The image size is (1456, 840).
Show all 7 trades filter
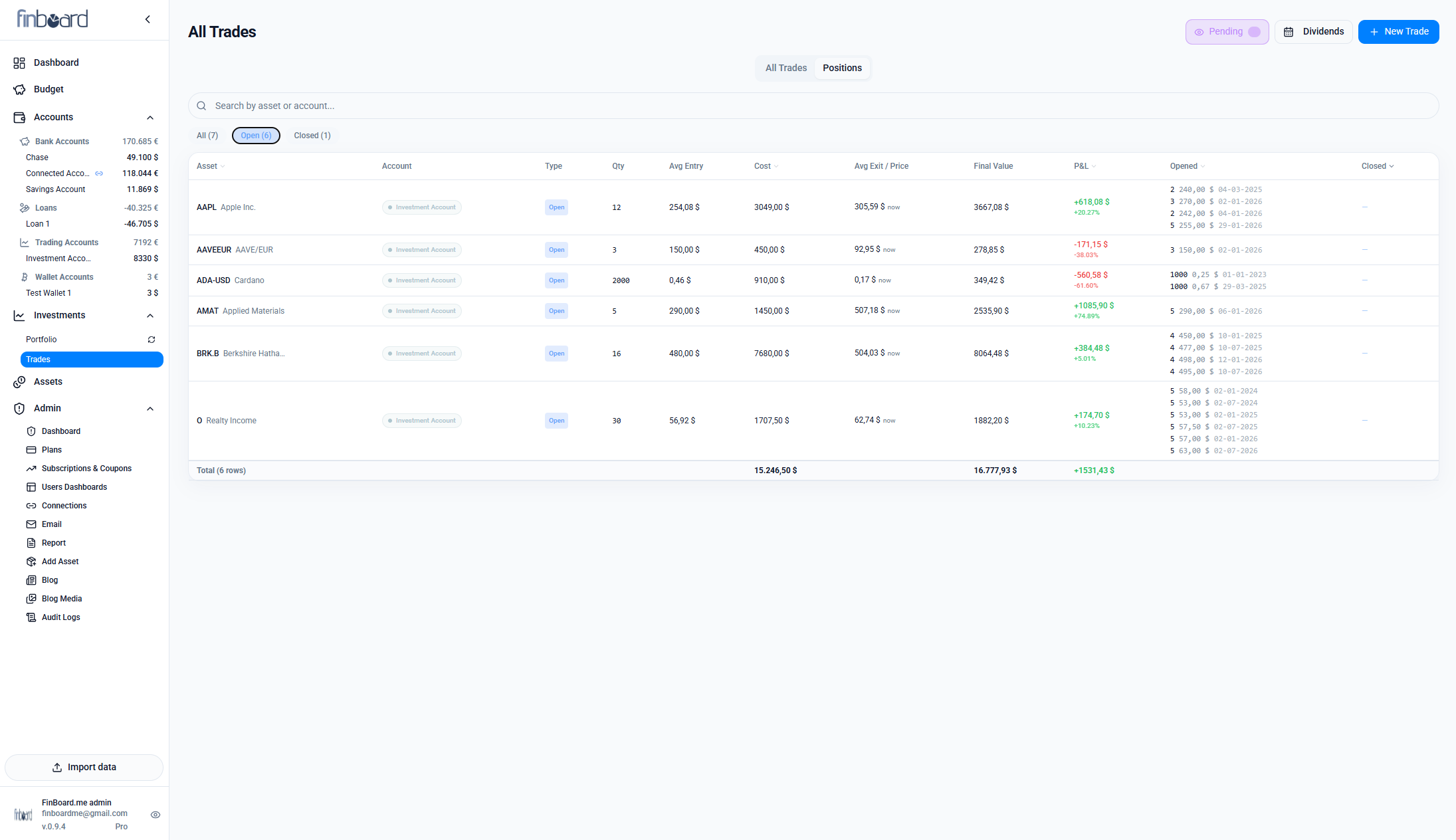(x=207, y=136)
